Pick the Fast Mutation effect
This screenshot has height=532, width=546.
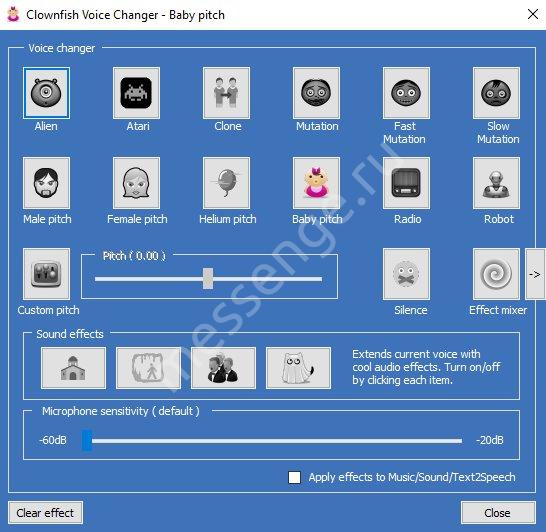coord(406,93)
